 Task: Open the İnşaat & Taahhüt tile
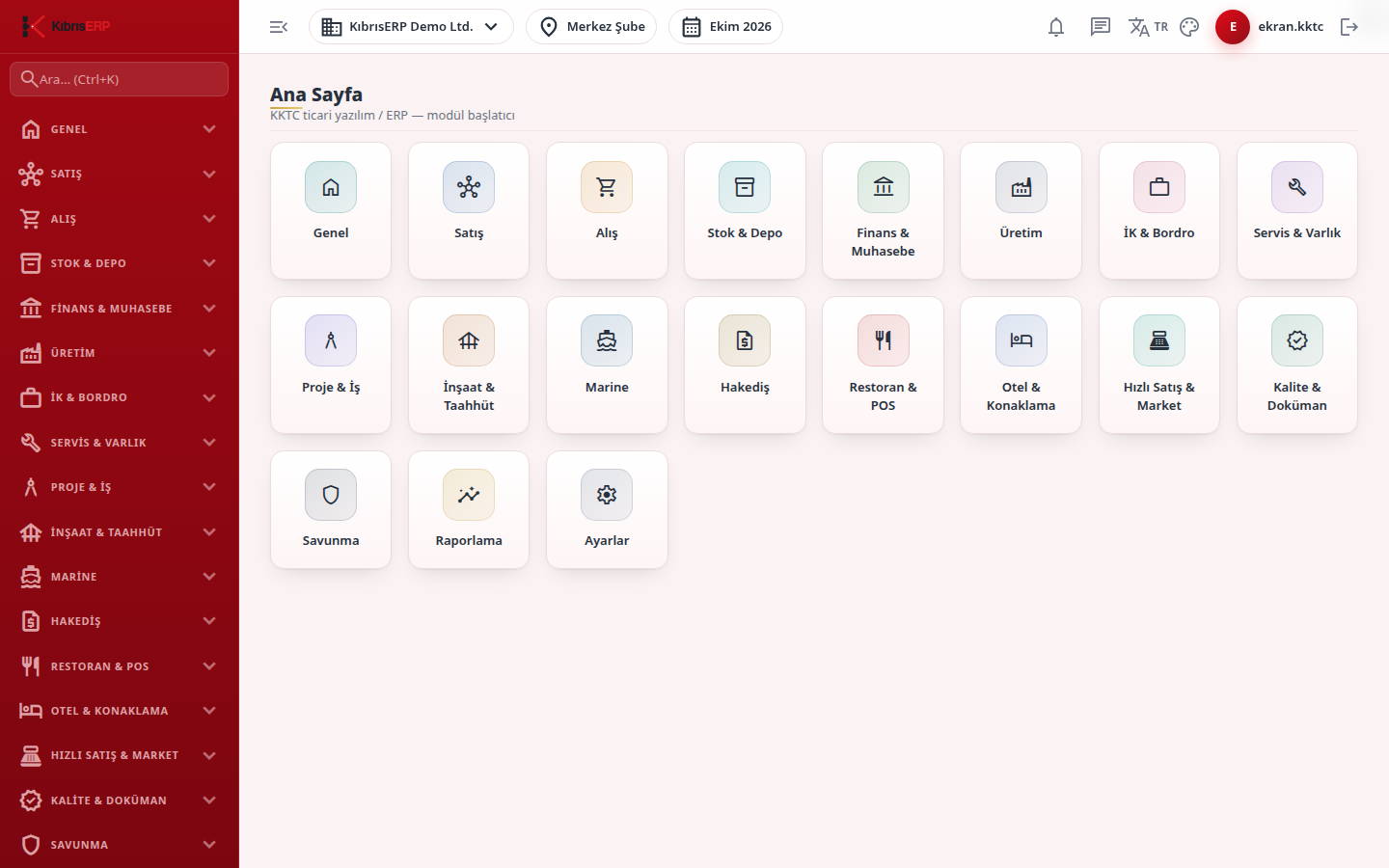pos(469,365)
